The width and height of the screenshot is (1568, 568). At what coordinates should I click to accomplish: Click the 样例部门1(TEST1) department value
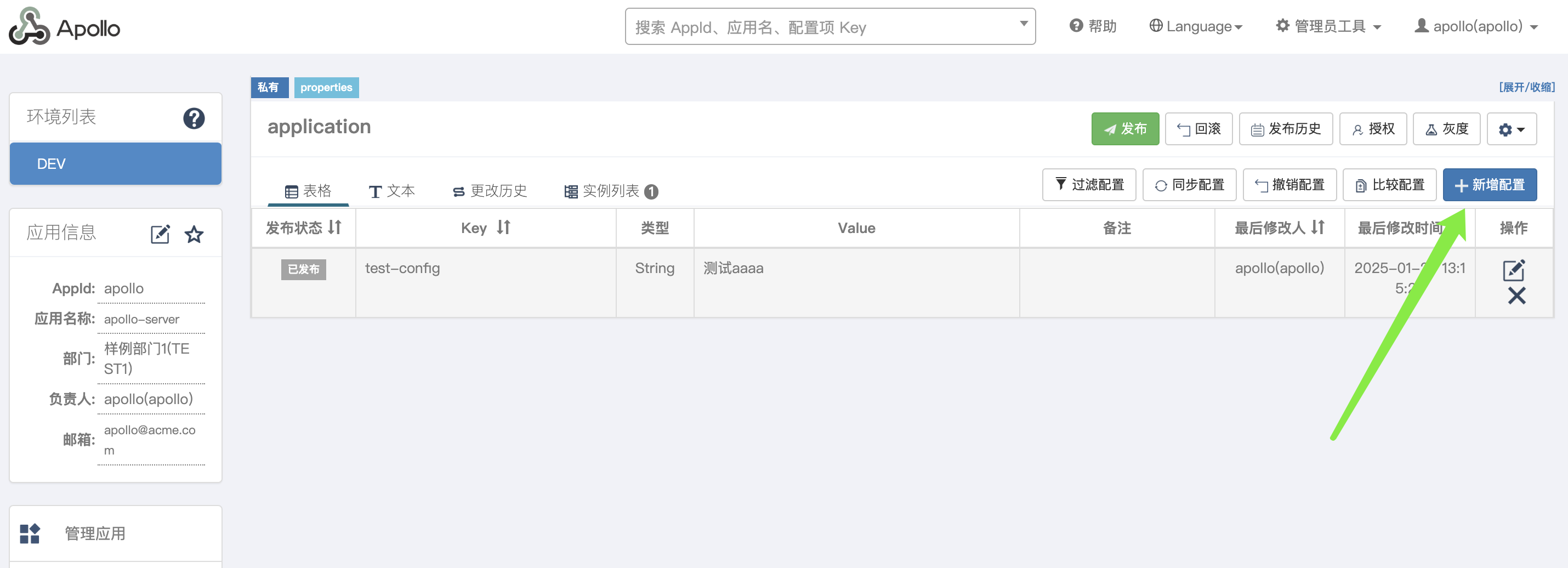(147, 358)
